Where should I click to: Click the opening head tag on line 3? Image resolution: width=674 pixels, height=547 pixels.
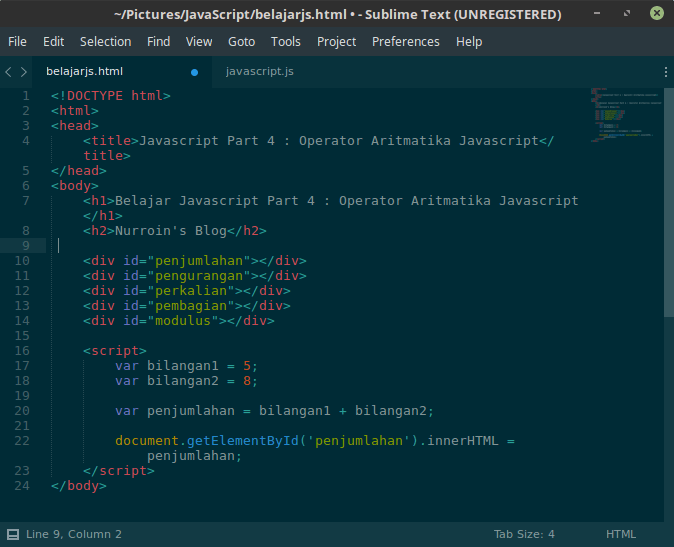click(75, 125)
